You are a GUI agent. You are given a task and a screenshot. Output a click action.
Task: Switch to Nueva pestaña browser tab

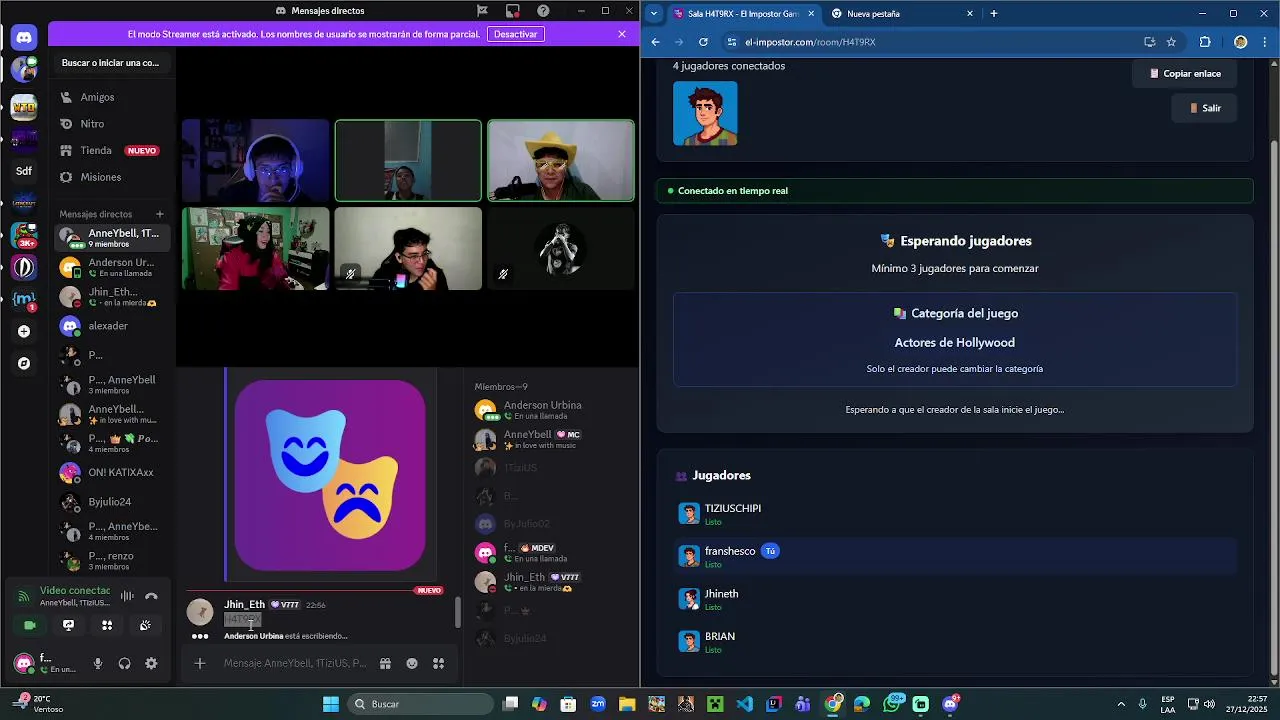click(900, 14)
